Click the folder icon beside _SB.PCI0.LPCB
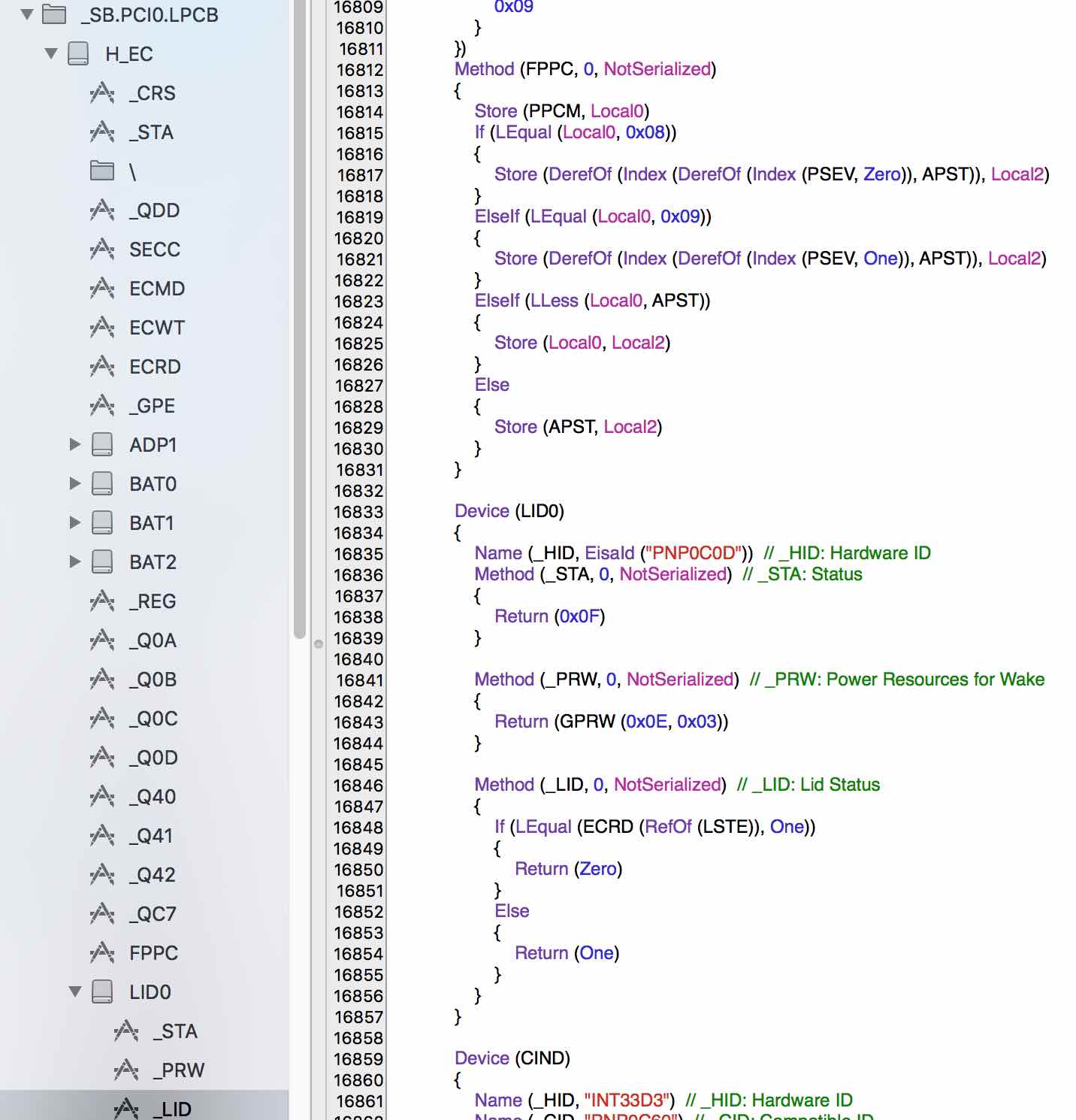The height and width of the screenshot is (1120, 1076). [x=54, y=14]
